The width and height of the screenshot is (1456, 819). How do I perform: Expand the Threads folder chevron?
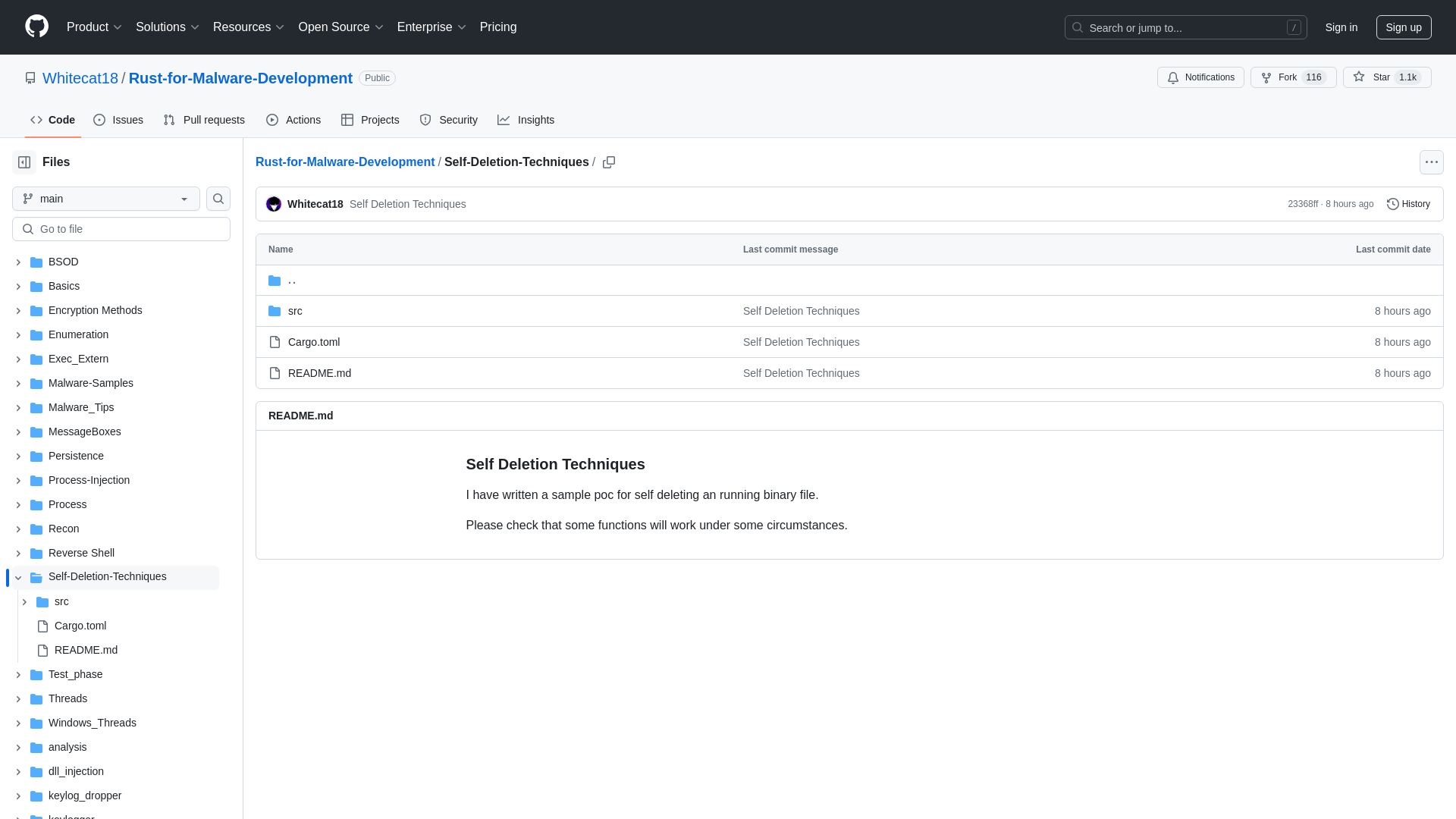click(18, 698)
